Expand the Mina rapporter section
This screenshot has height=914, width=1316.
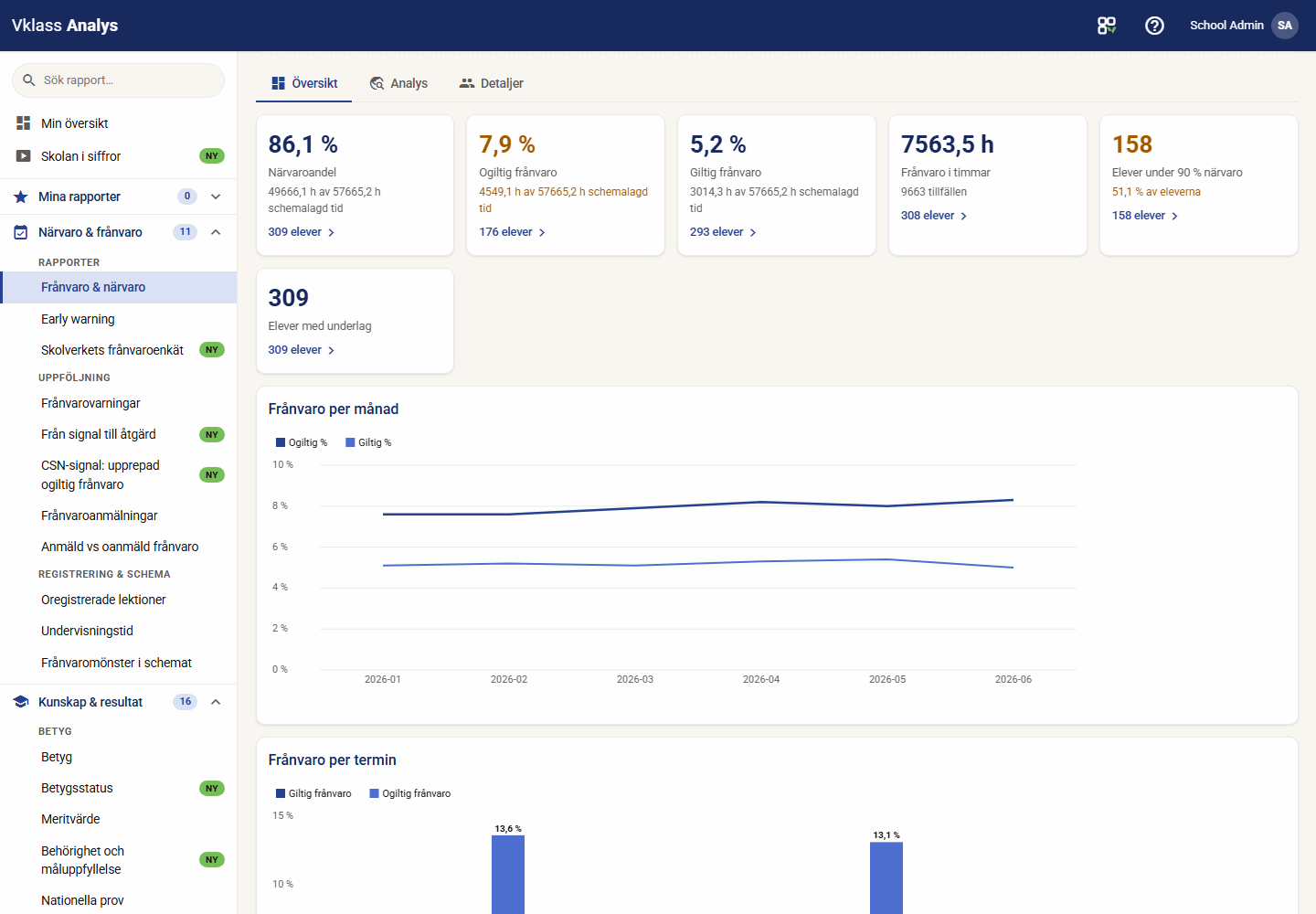(x=216, y=197)
